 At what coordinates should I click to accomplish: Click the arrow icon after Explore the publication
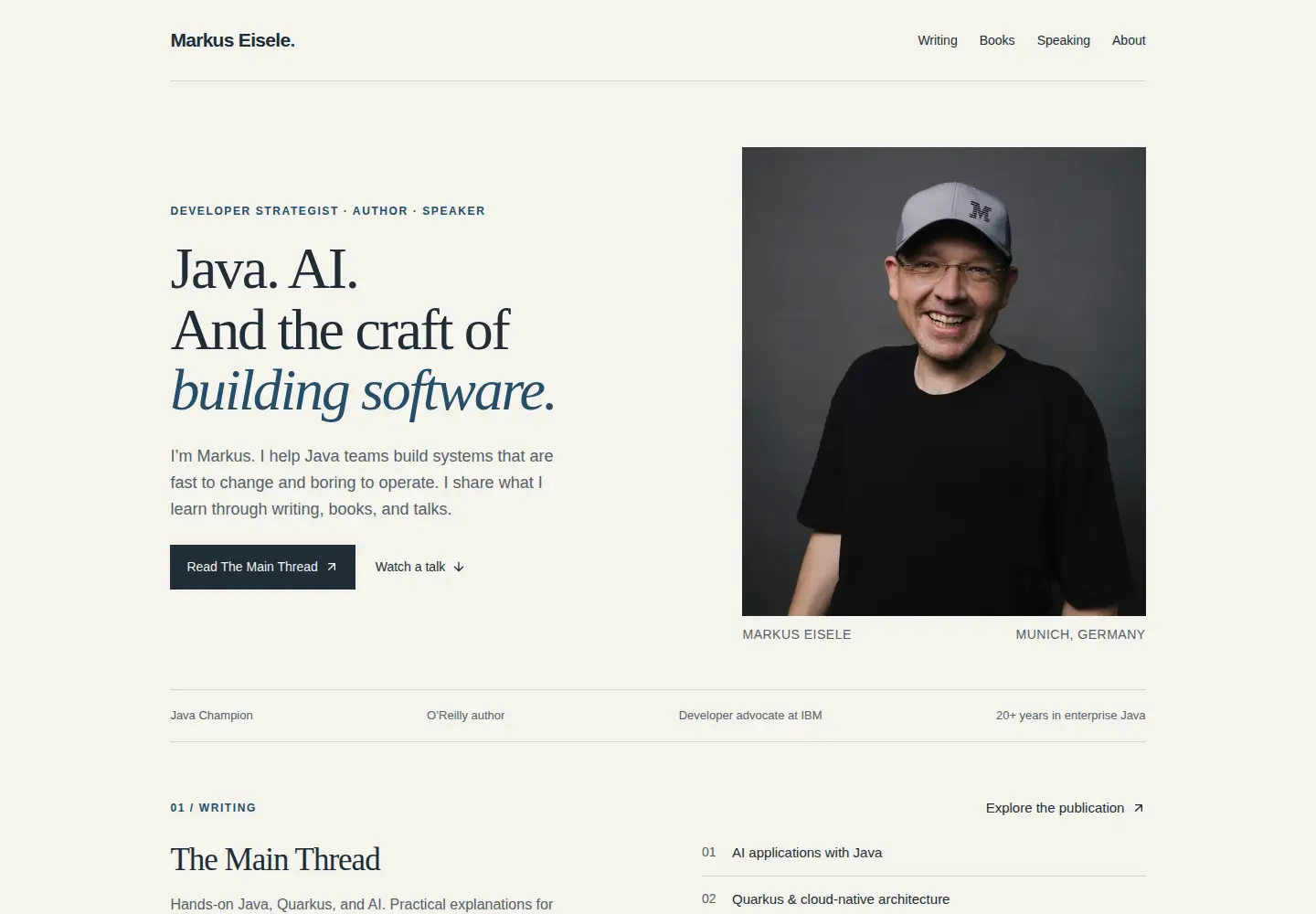[1138, 808]
